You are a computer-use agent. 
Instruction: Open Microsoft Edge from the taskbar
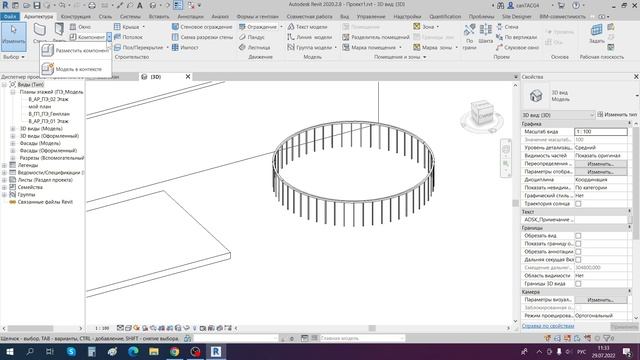tap(133, 351)
